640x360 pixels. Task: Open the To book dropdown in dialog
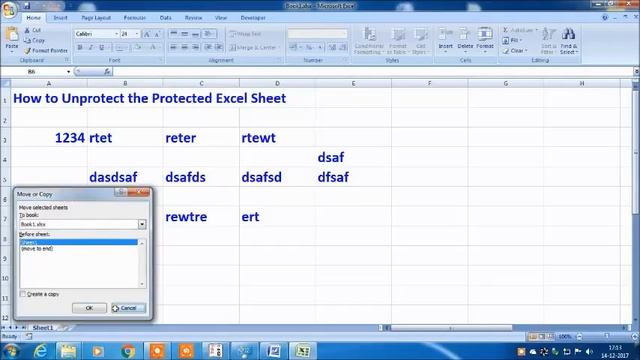pyautogui.click(x=142, y=224)
